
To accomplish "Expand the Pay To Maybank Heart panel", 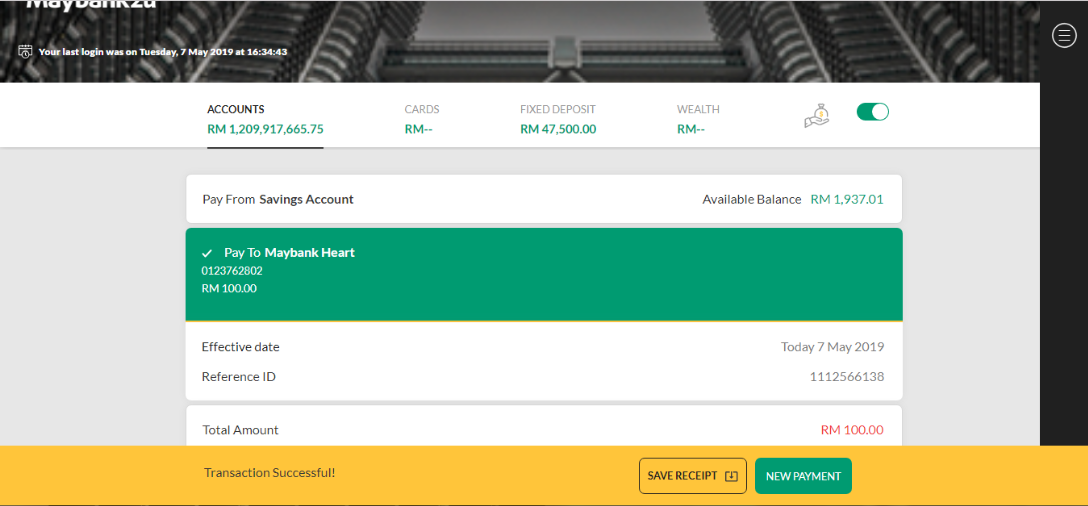I will click(544, 275).
